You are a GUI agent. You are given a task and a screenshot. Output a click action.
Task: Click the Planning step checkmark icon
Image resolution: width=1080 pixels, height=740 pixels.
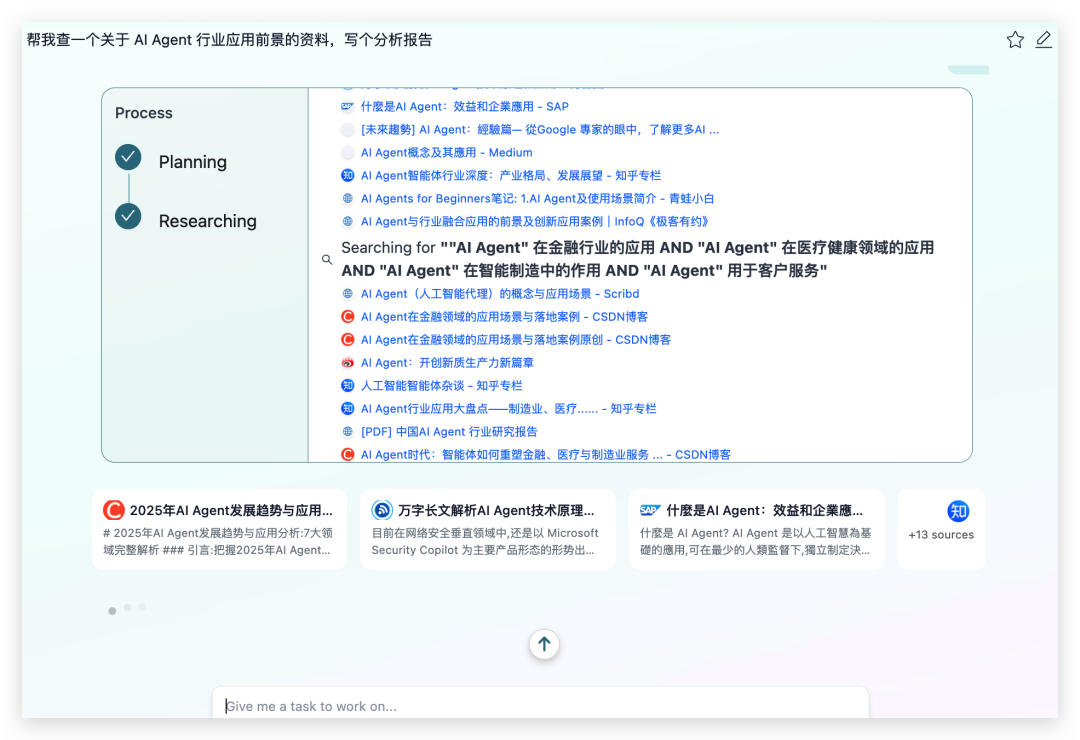[x=128, y=158]
